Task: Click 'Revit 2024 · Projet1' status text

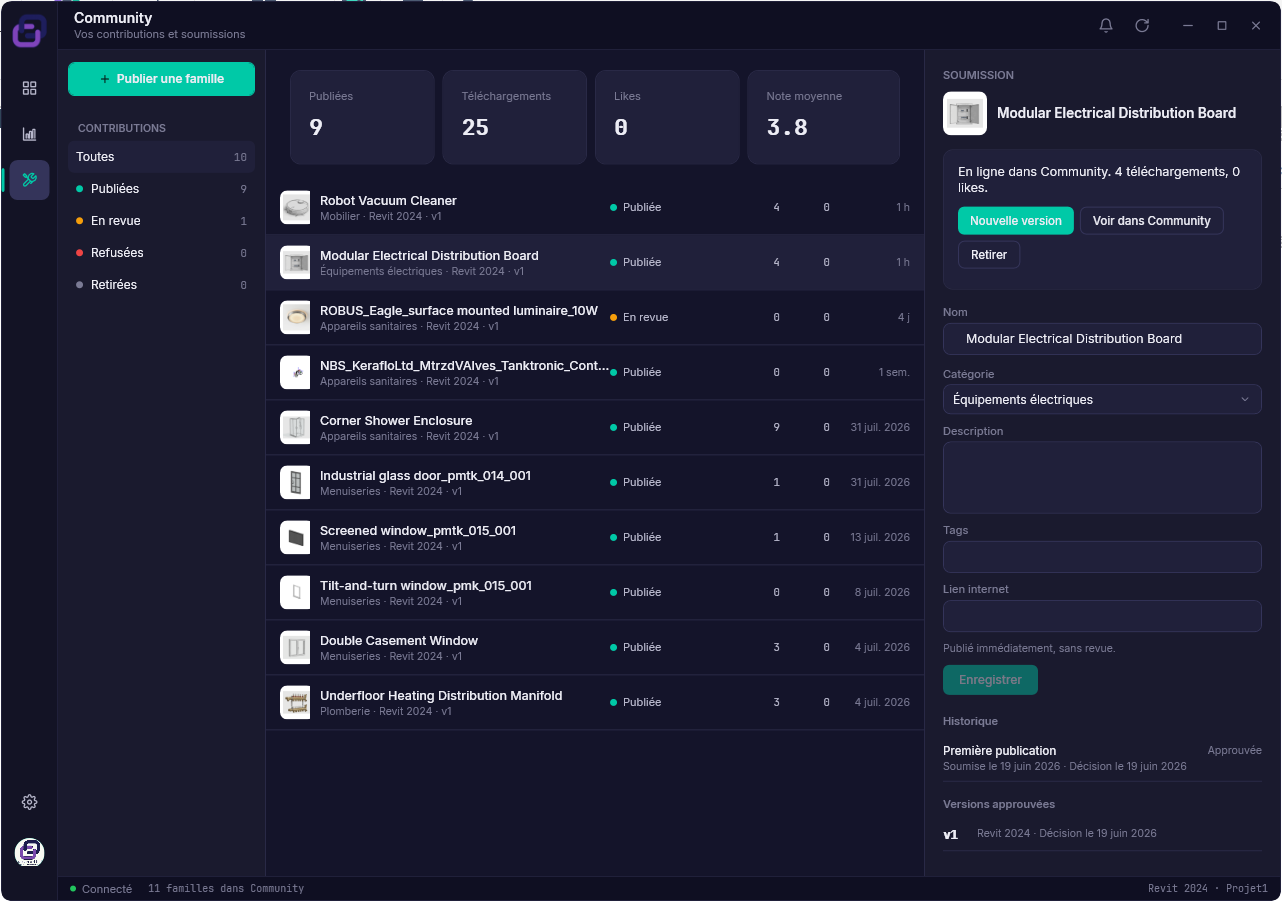Action: point(1207,889)
